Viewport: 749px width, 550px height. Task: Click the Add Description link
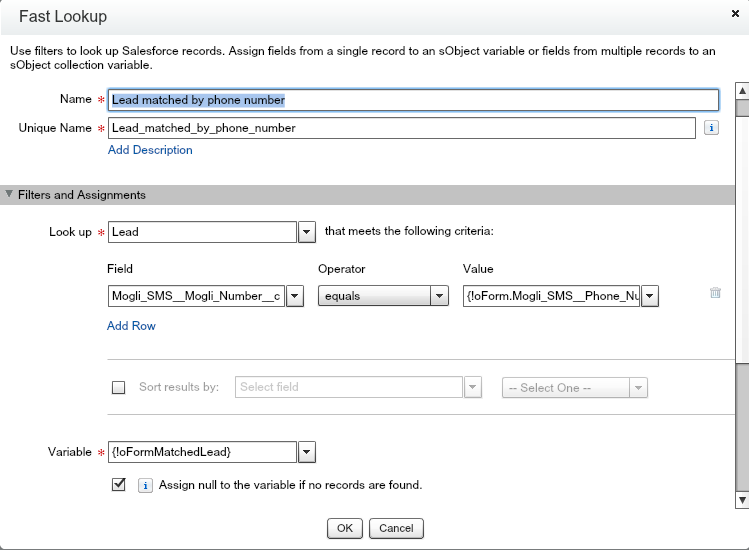coord(150,150)
